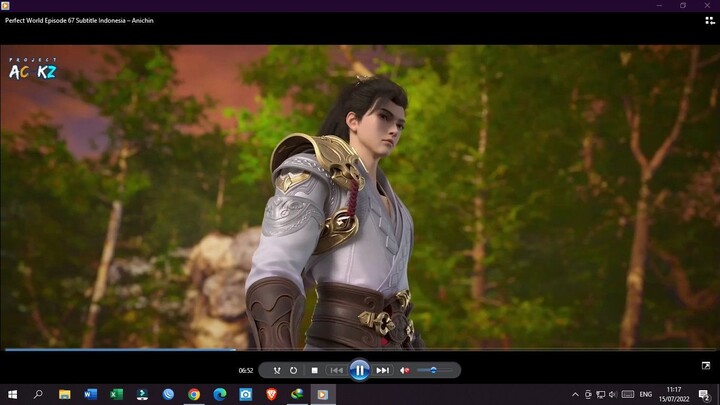
Task: Skip to the next track
Action: (x=382, y=370)
